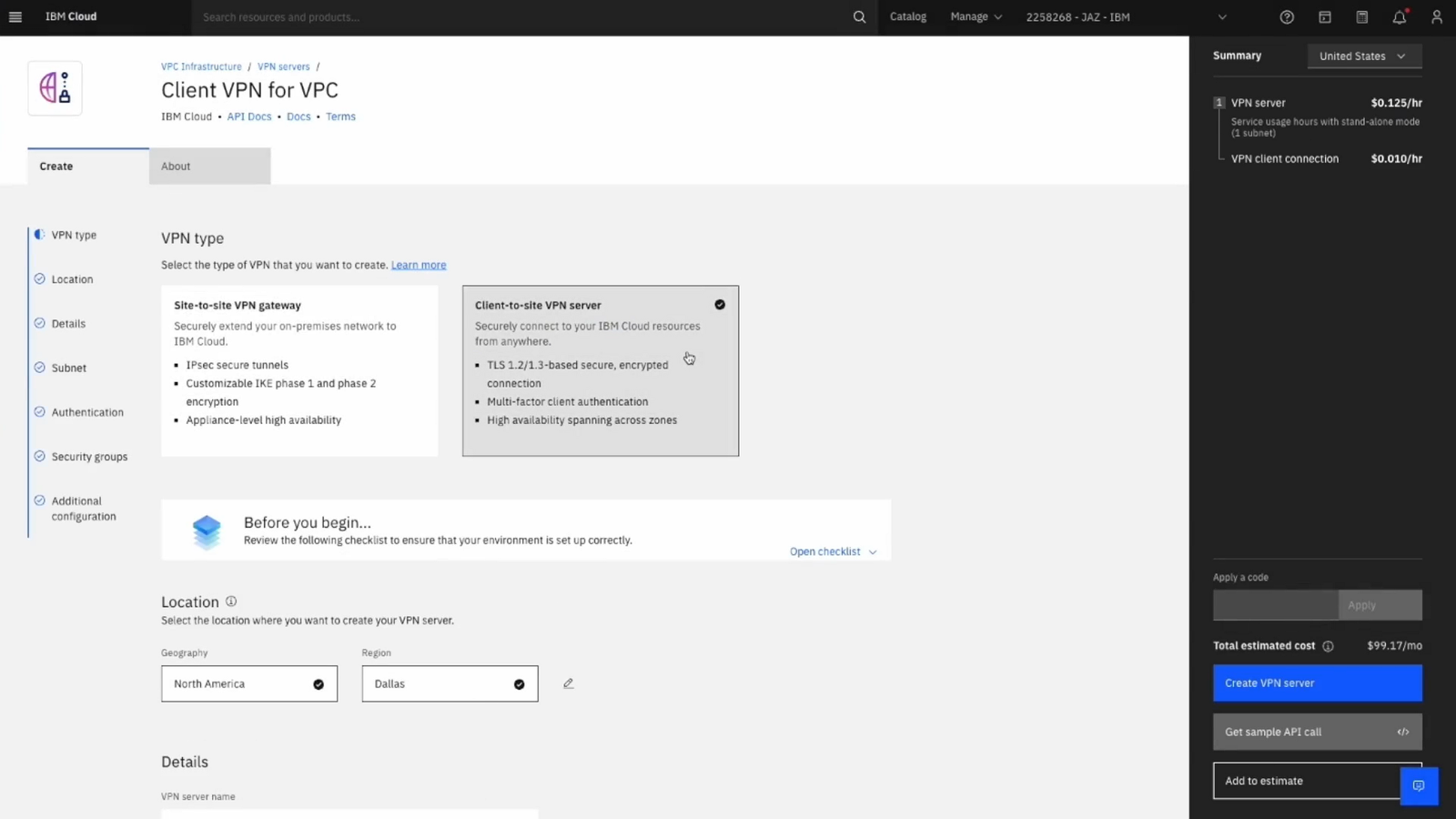Expand the account switcher 2258268 - JAZ - IBM
This screenshot has height=819, width=1456.
1127,16
